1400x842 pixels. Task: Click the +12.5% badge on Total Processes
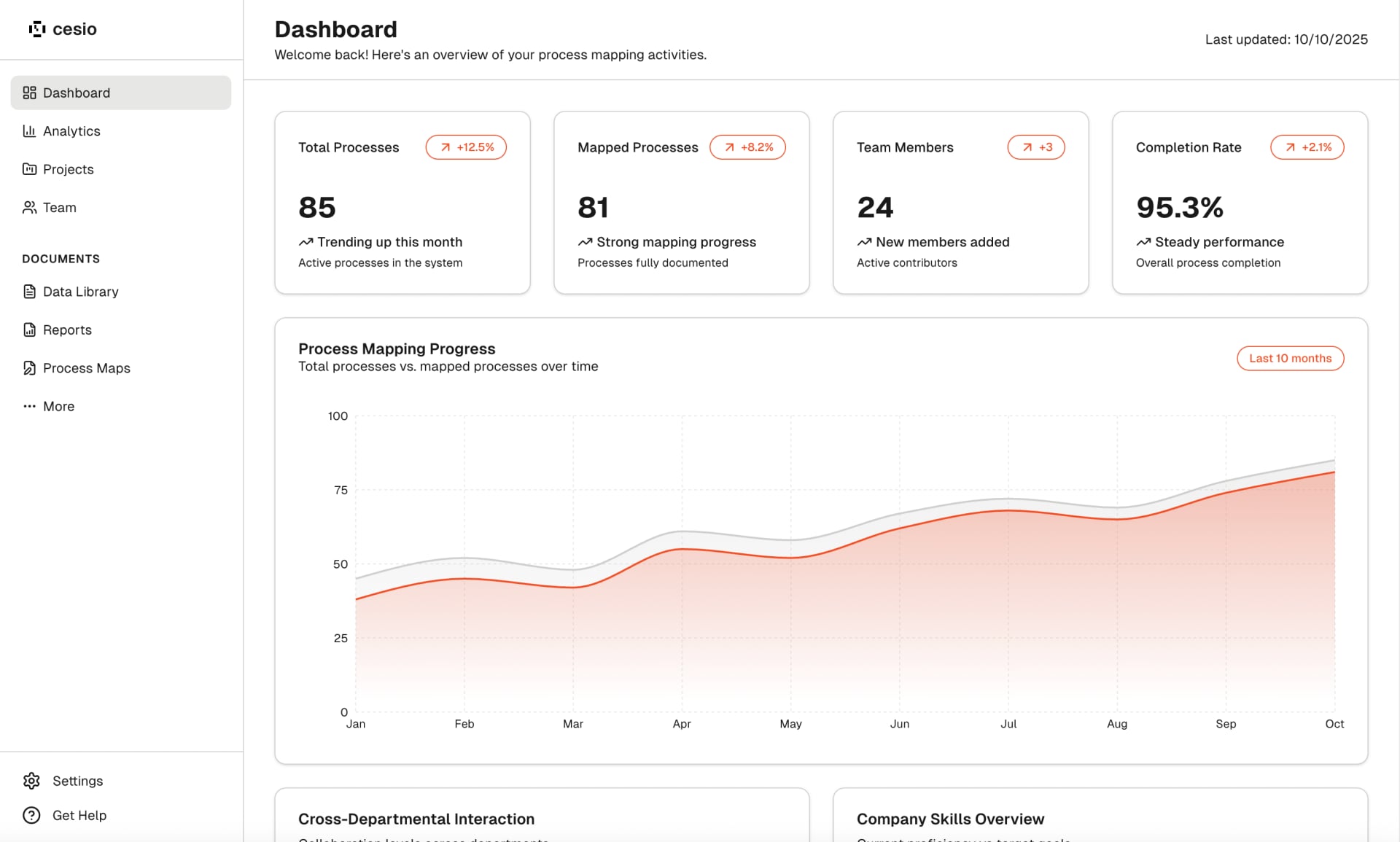click(466, 147)
